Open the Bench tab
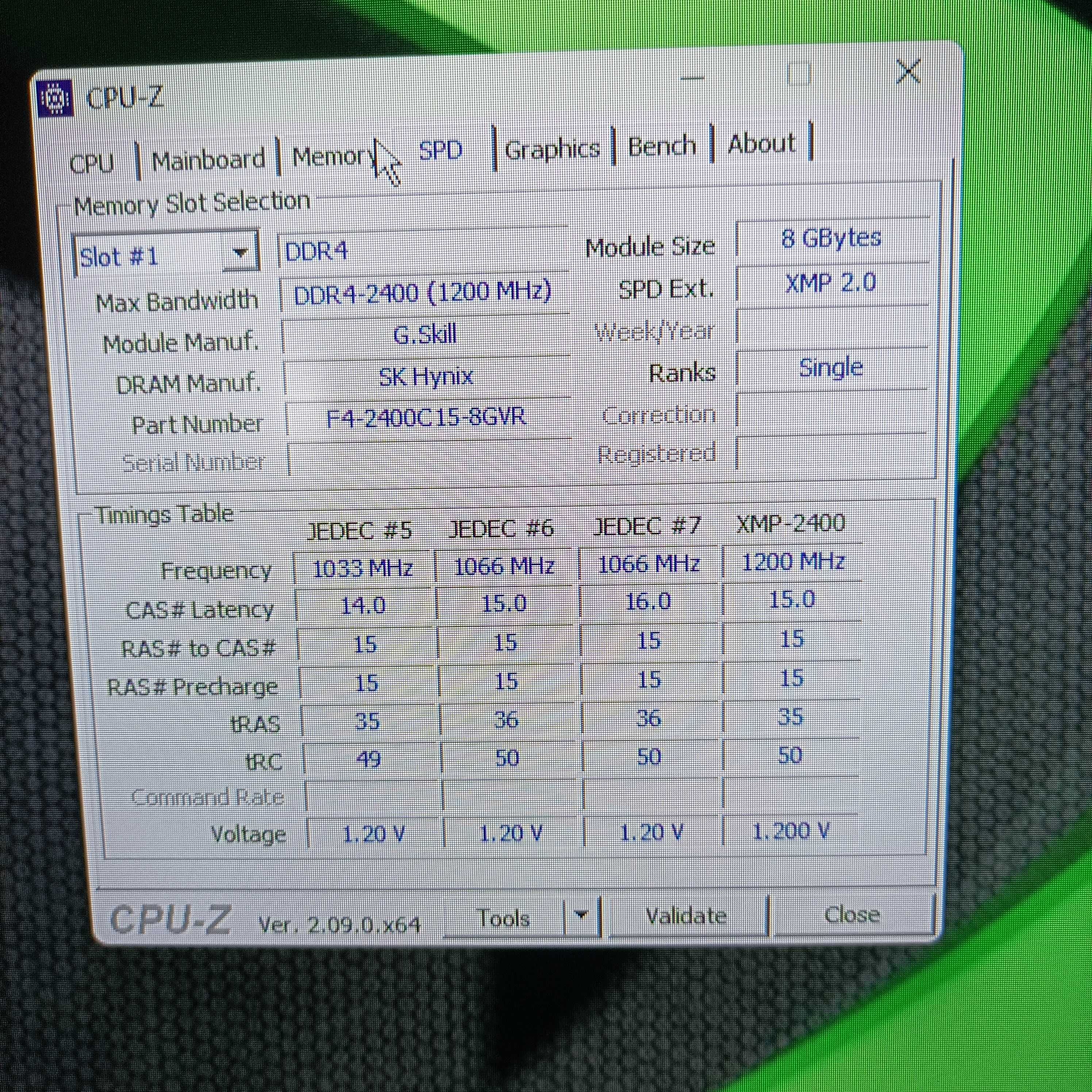1092x1092 pixels. [662, 146]
